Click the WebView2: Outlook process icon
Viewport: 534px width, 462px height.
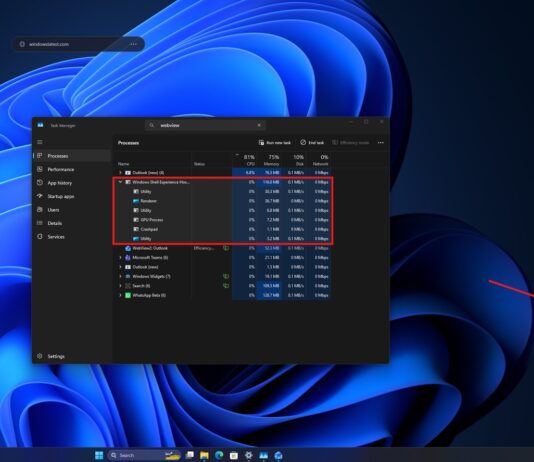(x=128, y=248)
